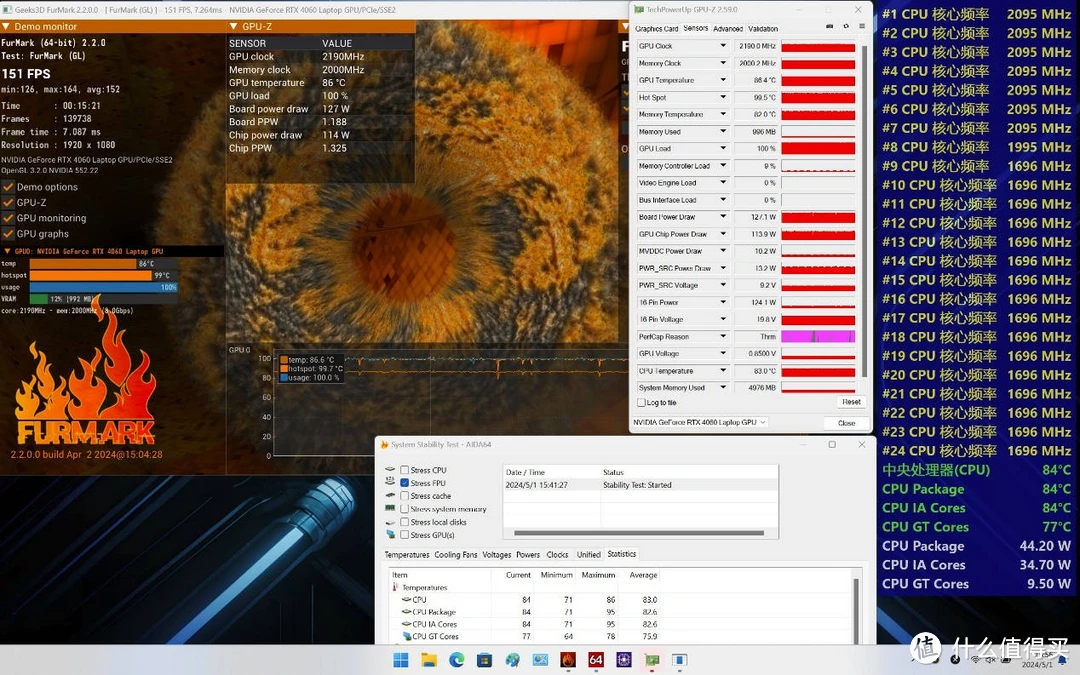Click GPU-Z screenshot camera icon
This screenshot has width=1080, height=675.
point(829,27)
